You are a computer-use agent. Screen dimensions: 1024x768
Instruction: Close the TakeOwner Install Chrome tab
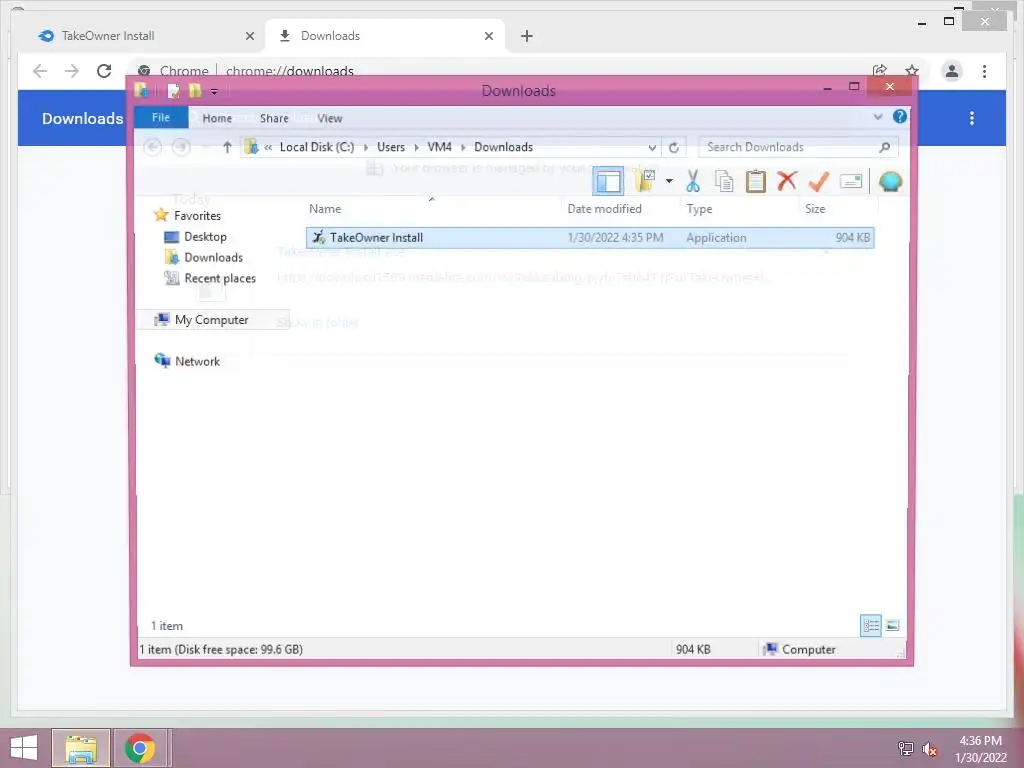click(x=249, y=36)
